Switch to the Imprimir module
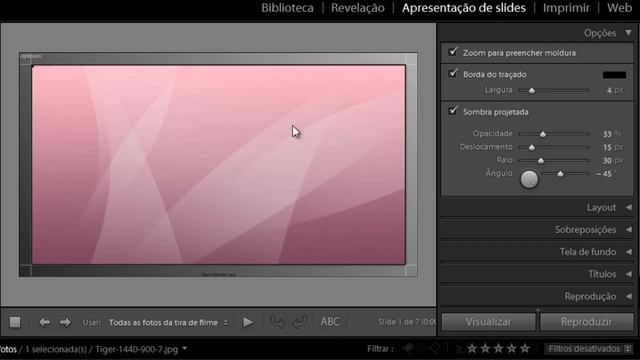This screenshot has width=640, height=360. (566, 8)
